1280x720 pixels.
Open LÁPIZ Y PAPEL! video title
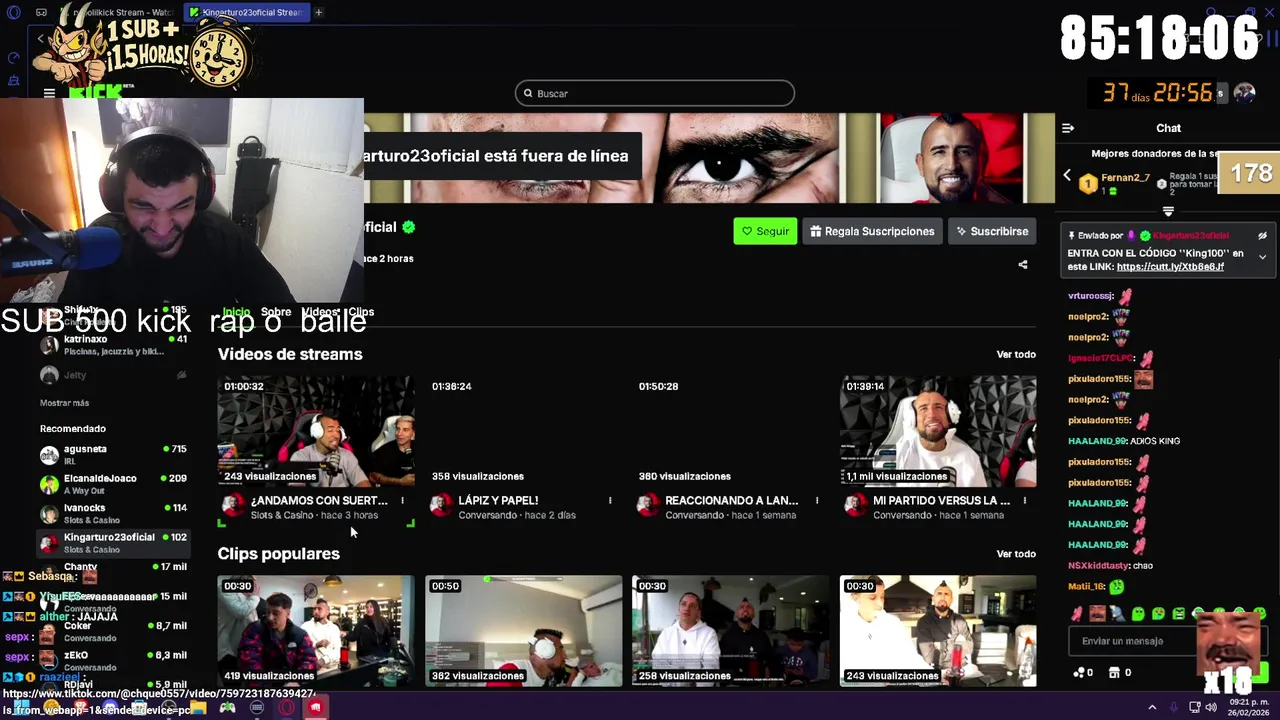pyautogui.click(x=498, y=500)
